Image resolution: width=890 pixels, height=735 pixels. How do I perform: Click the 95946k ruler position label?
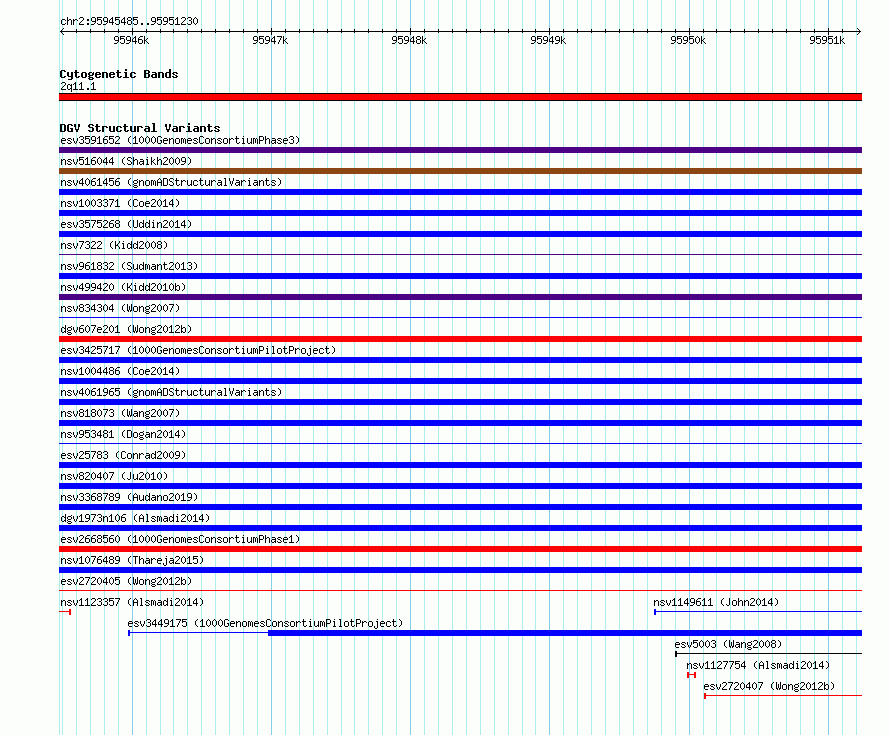click(x=131, y=40)
